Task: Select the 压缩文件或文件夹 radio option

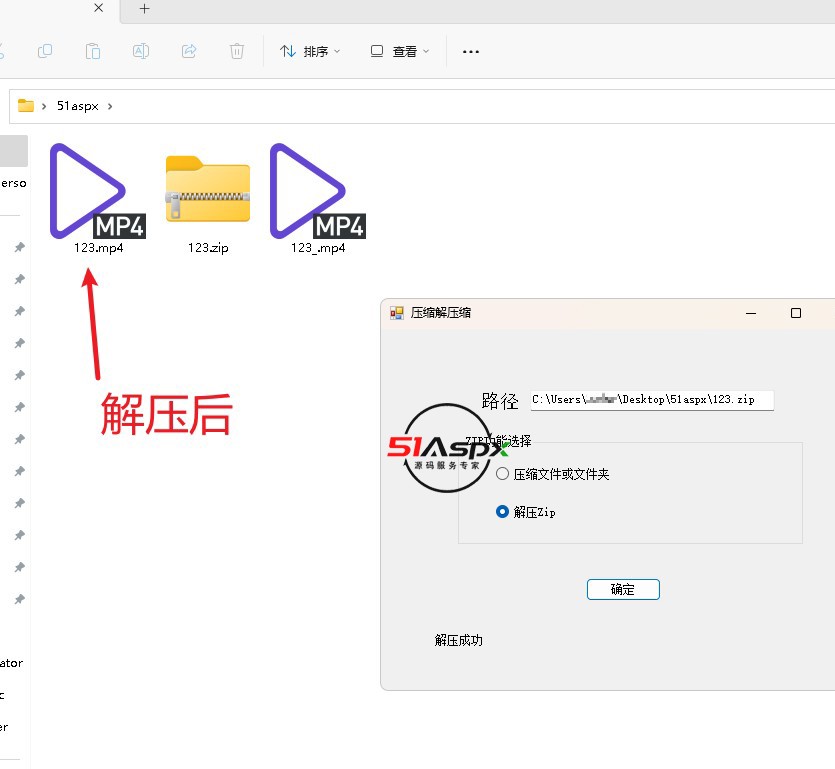Action: (x=552, y=474)
